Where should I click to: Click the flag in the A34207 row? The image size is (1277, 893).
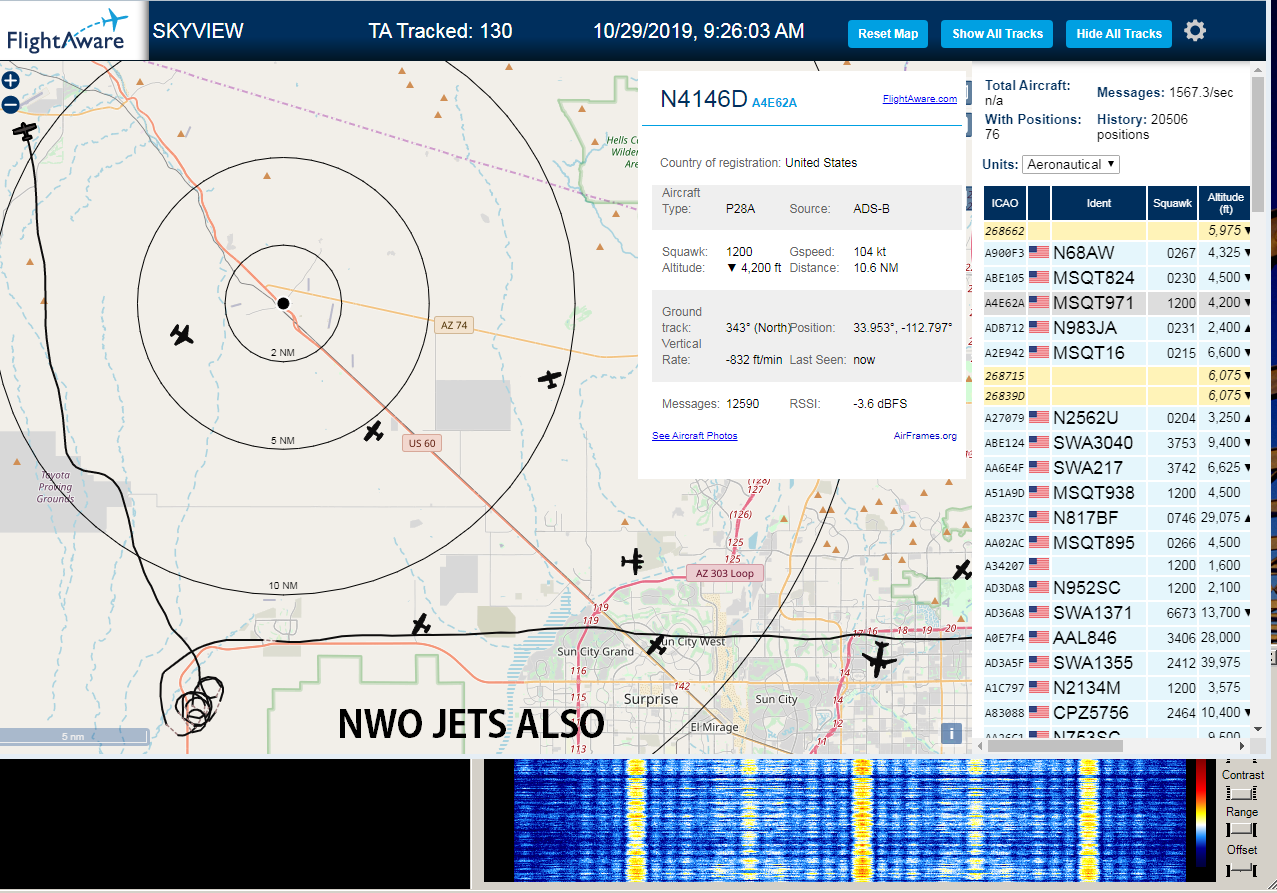pyautogui.click(x=1039, y=565)
